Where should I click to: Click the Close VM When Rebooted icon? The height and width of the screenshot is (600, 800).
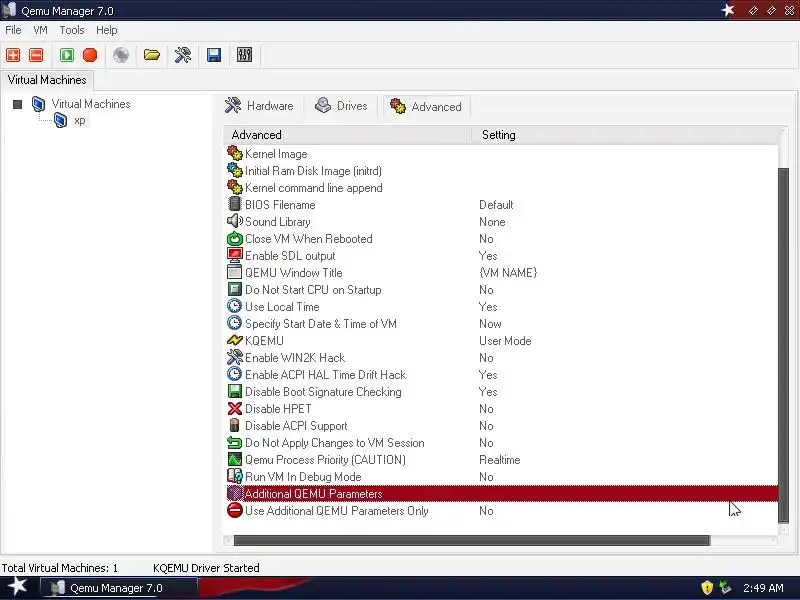click(235, 238)
